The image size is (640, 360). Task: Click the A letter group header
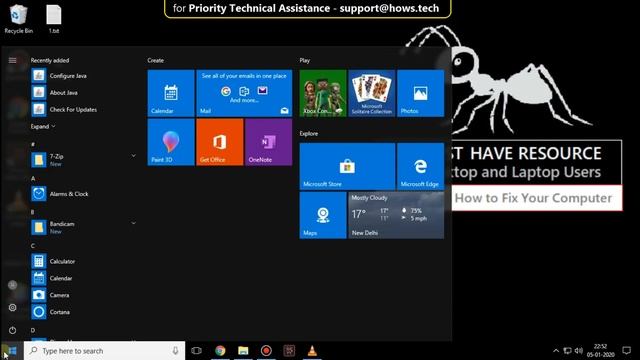click(33, 178)
